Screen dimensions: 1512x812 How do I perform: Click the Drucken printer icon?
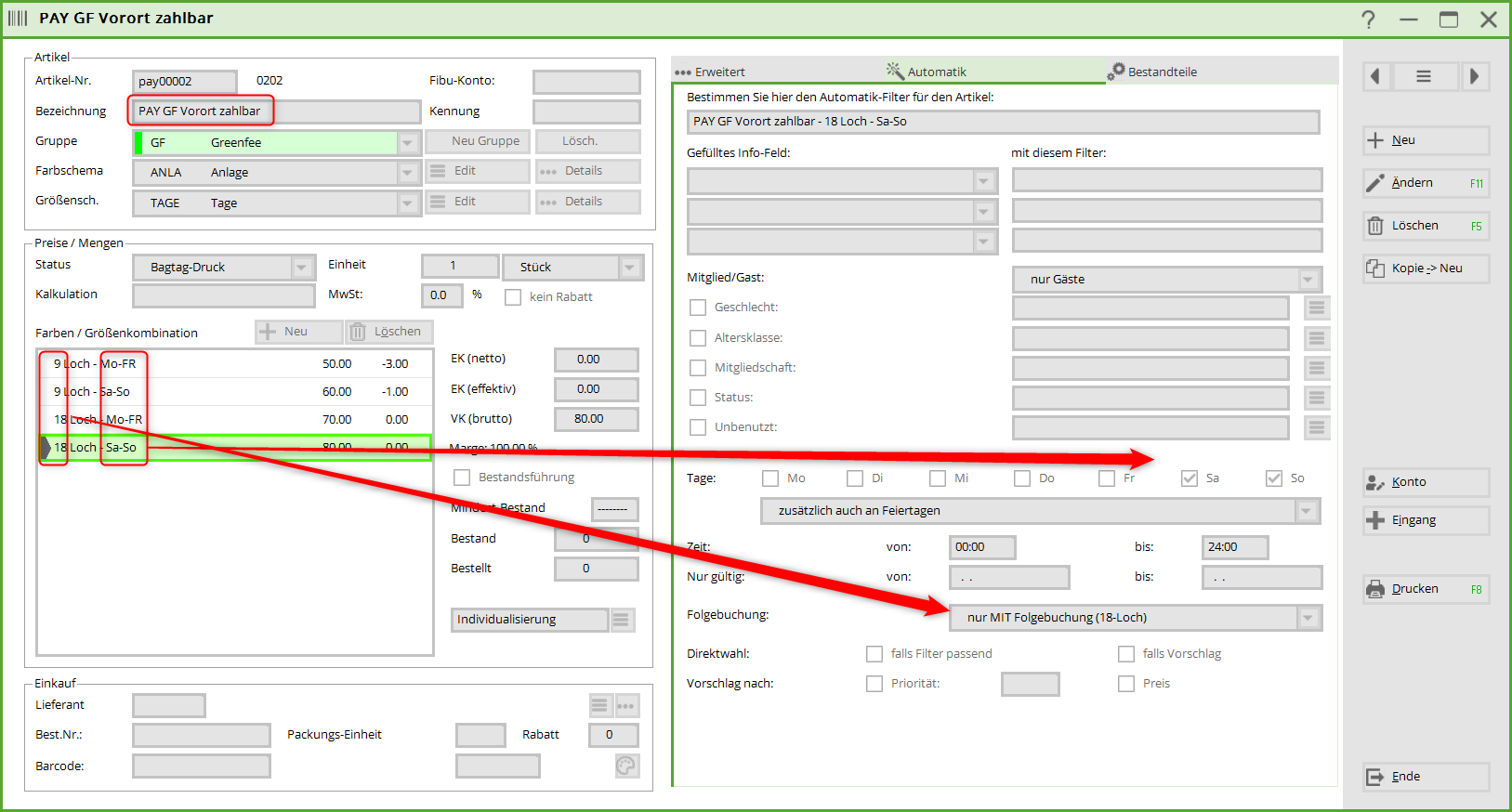[x=1375, y=589]
